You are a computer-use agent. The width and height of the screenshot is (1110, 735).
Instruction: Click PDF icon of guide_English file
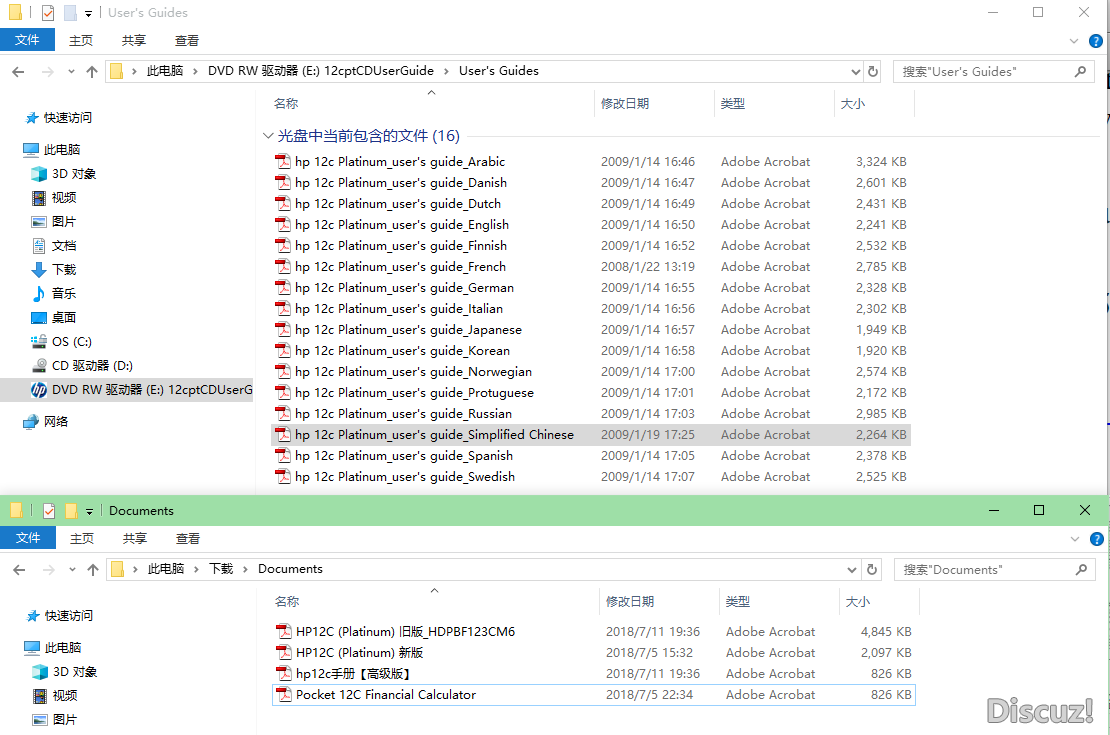coord(283,224)
